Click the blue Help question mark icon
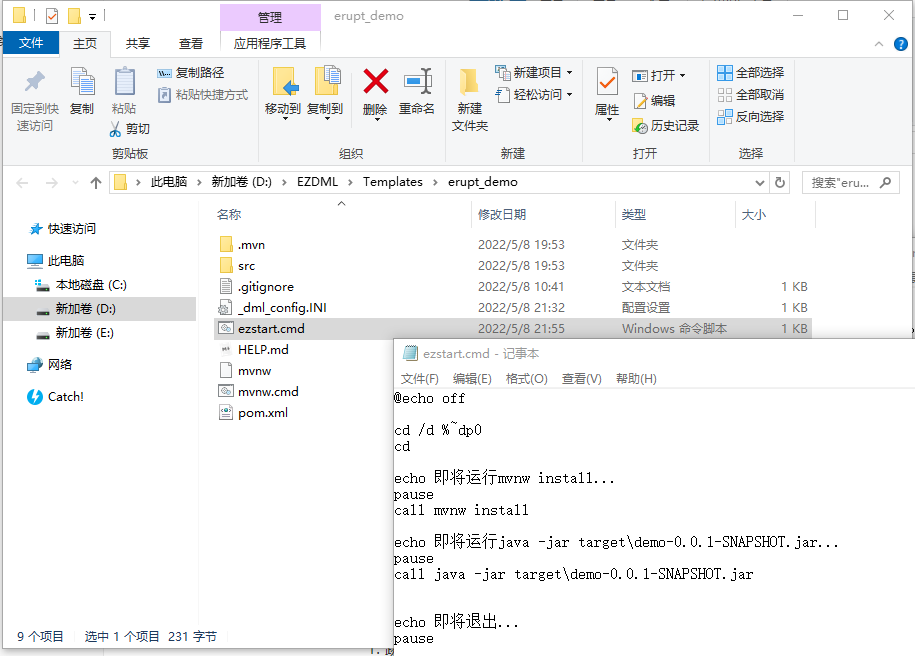This screenshot has height=656, width=915. tap(900, 44)
